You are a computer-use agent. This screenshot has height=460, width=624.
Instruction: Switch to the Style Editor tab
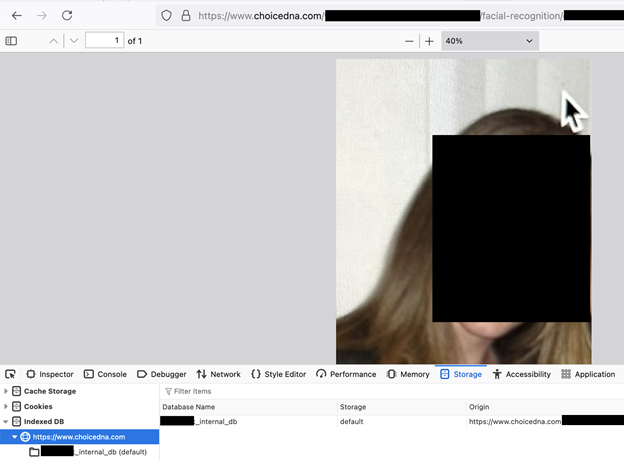[x=279, y=374]
